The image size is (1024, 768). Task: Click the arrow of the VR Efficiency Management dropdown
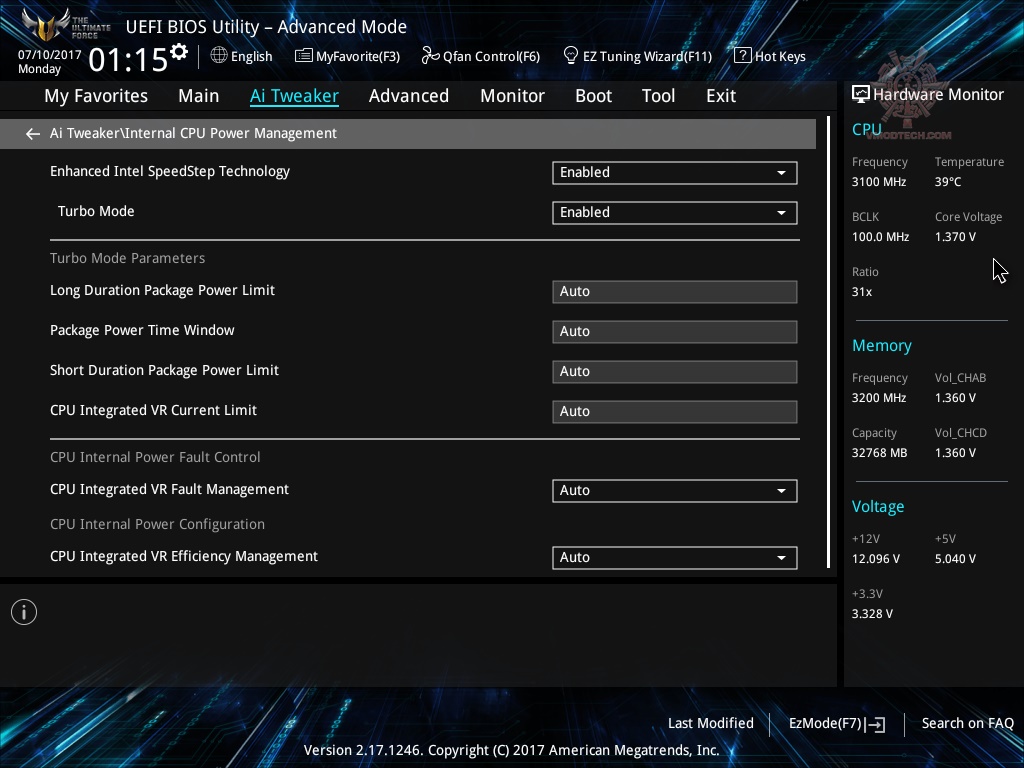tap(781, 558)
